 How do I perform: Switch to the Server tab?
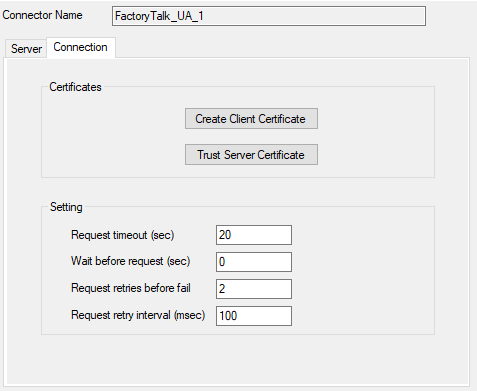26,49
